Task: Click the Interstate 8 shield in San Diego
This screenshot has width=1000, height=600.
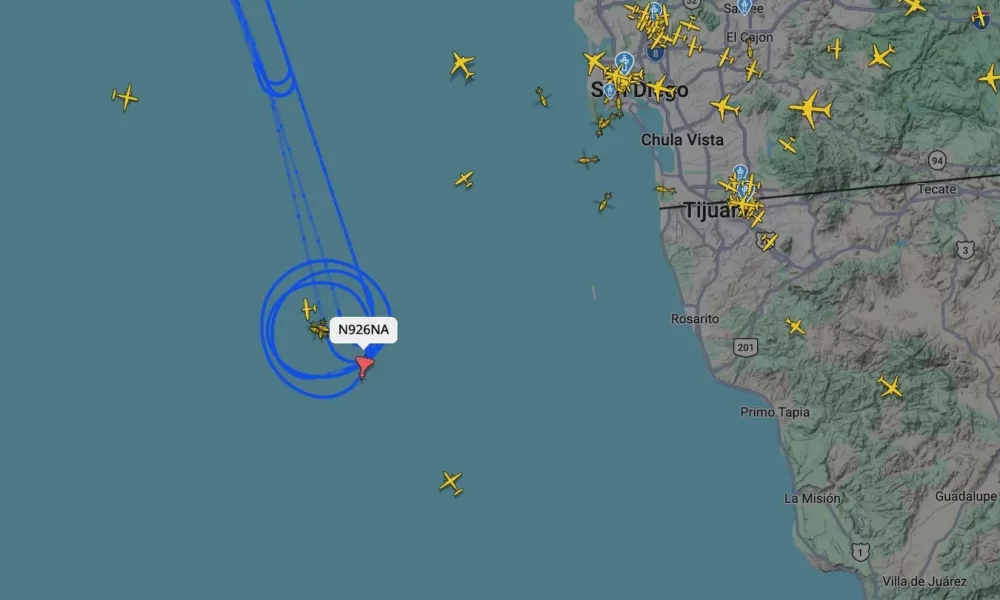Action: pos(655,54)
